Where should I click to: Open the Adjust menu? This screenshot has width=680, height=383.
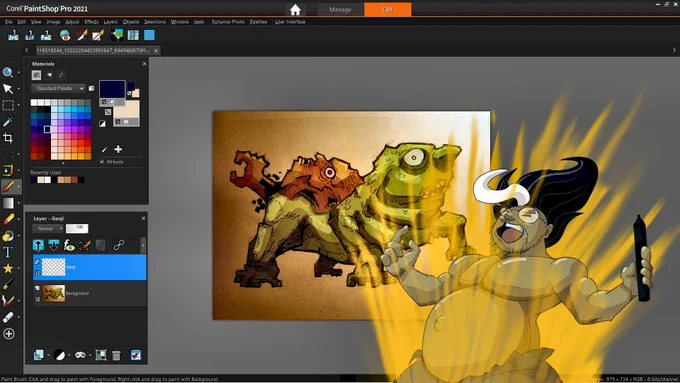(72, 22)
